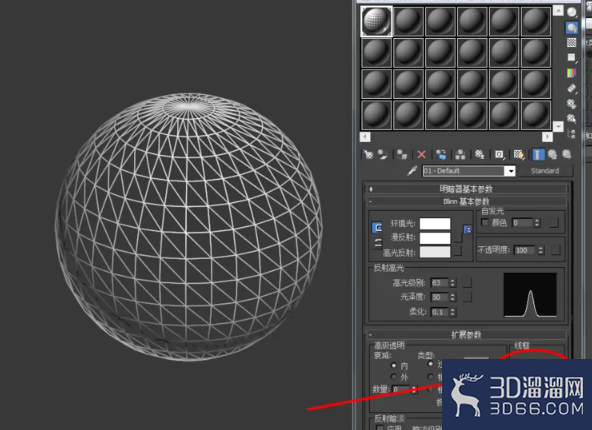
Task: Toggle the Backlight icon
Action: click(572, 28)
